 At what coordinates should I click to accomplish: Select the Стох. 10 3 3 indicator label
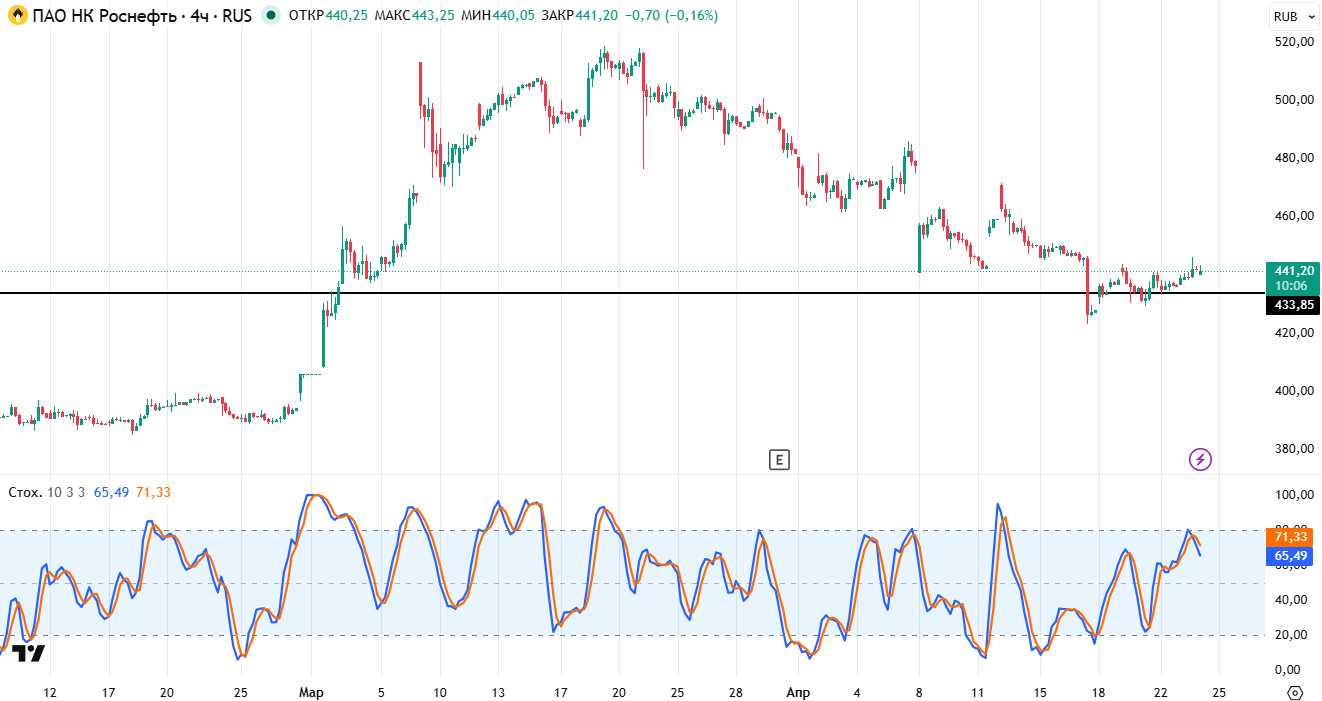(47, 492)
